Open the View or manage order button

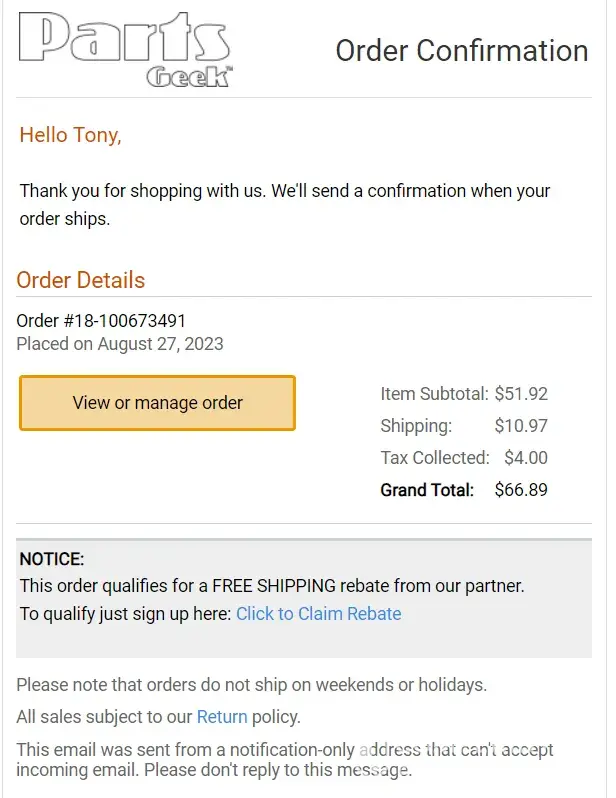click(x=157, y=403)
